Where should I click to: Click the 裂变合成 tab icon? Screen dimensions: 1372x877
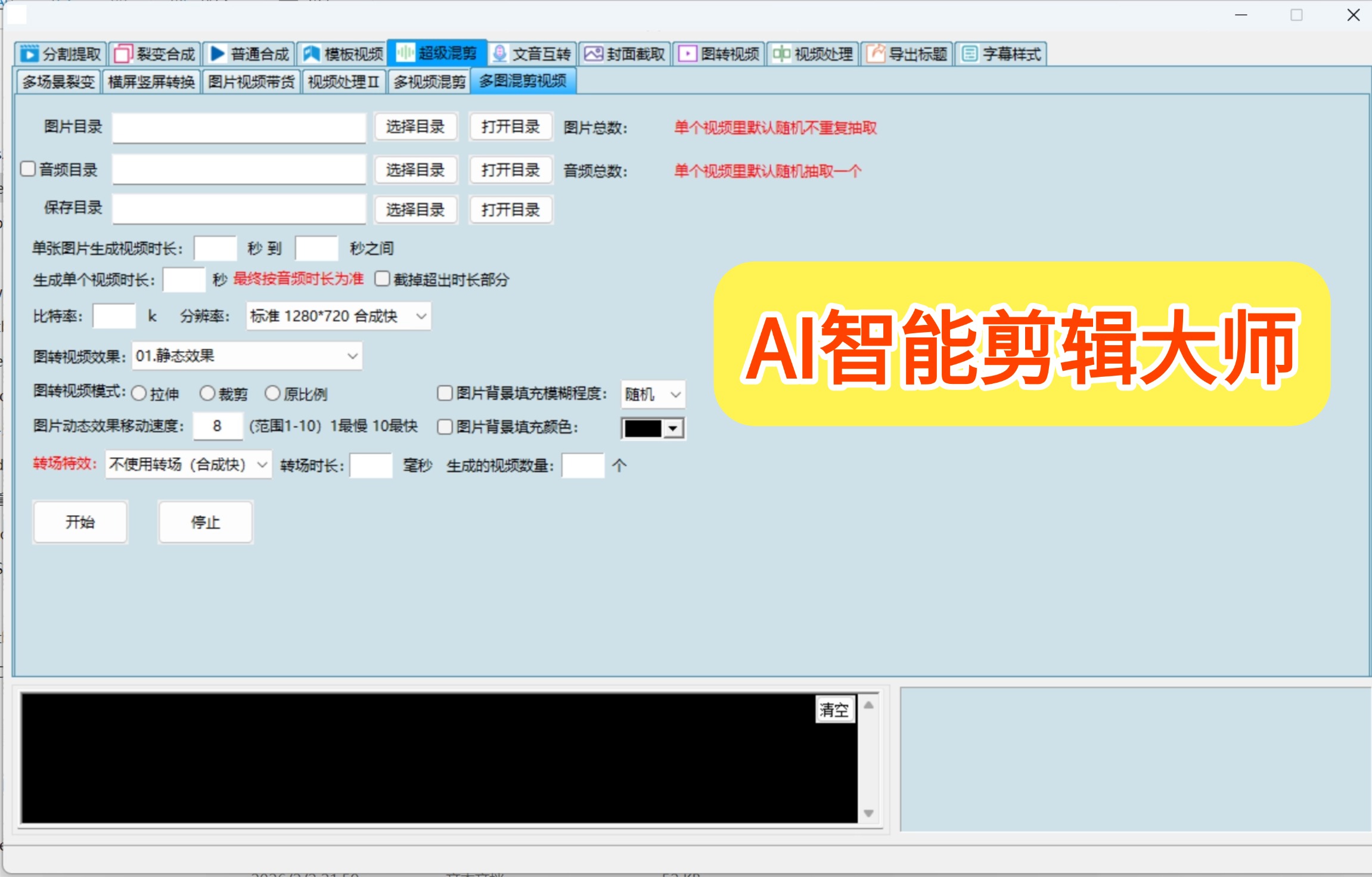tap(123, 53)
